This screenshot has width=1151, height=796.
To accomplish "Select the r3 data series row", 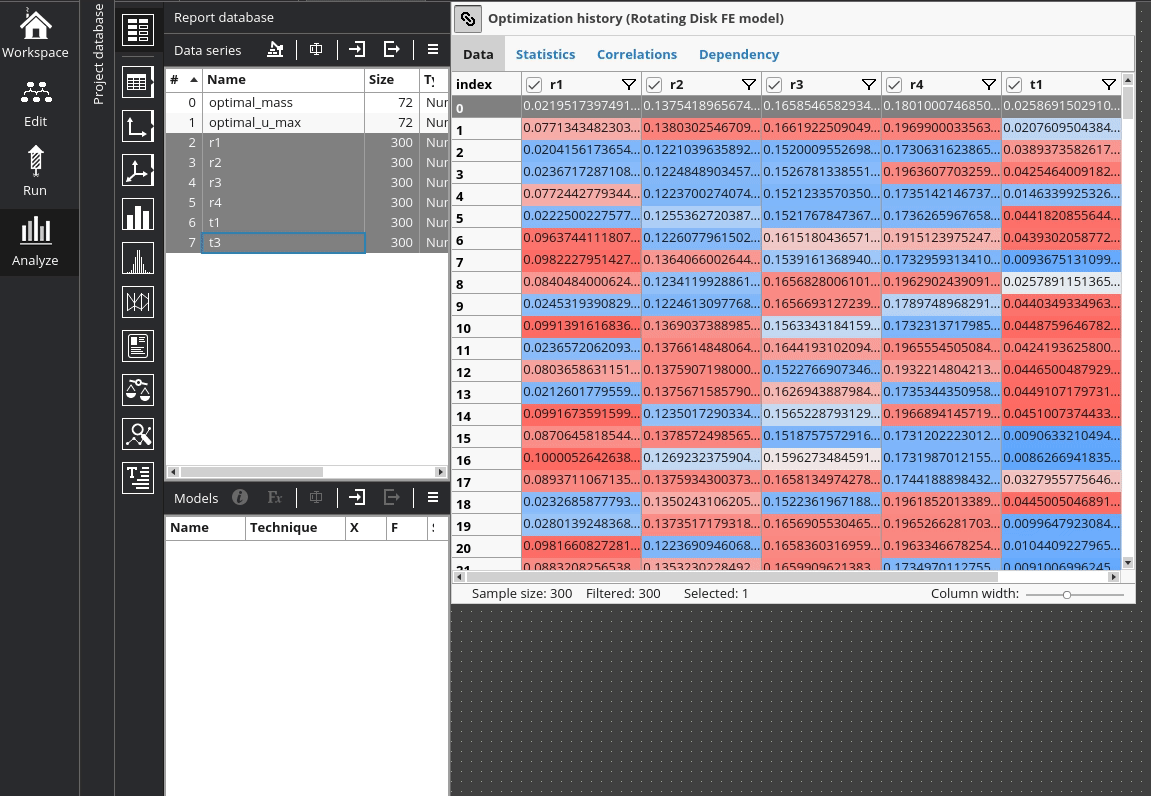I will click(x=307, y=182).
